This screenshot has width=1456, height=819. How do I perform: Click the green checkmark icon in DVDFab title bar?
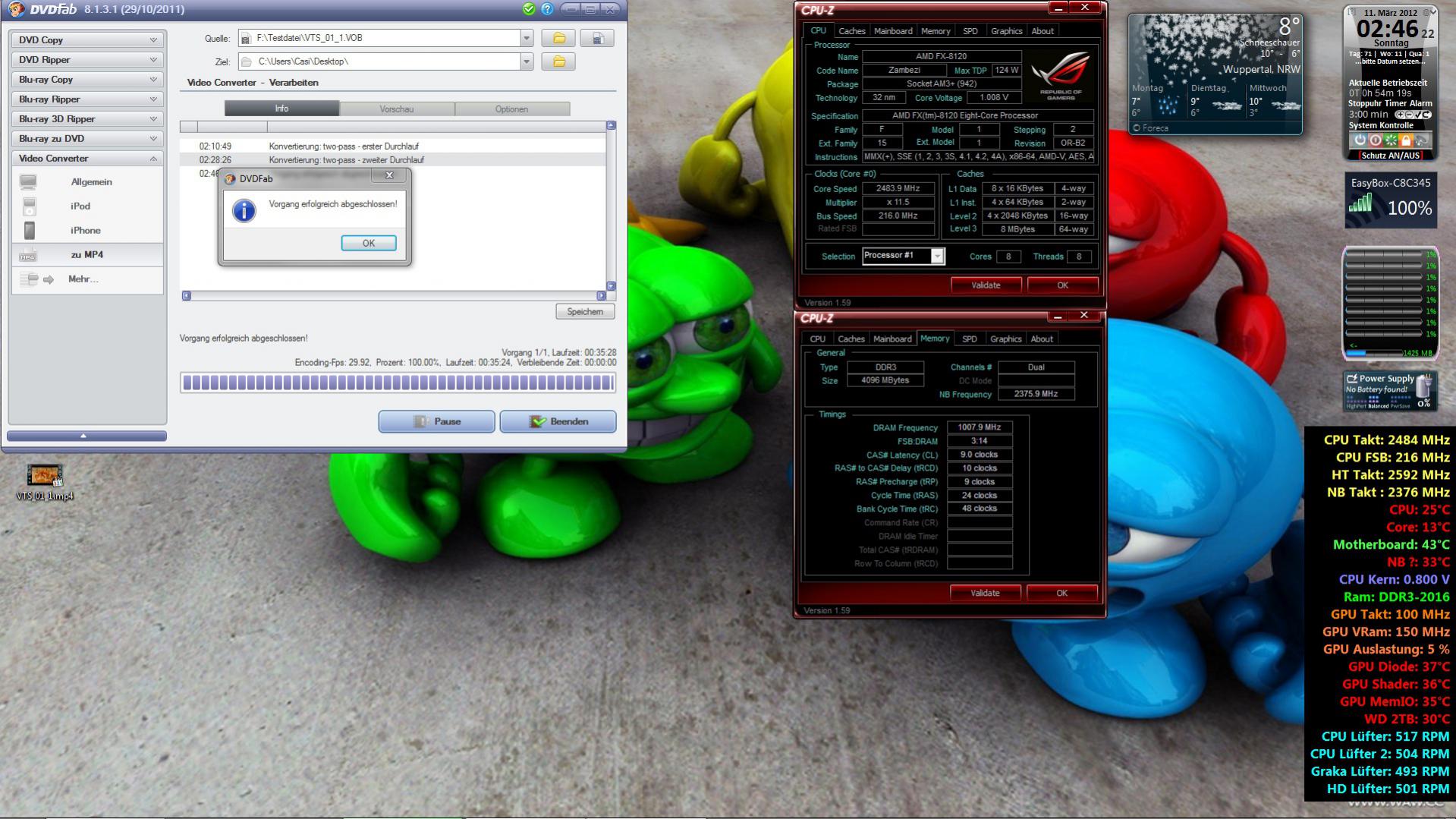[x=529, y=9]
